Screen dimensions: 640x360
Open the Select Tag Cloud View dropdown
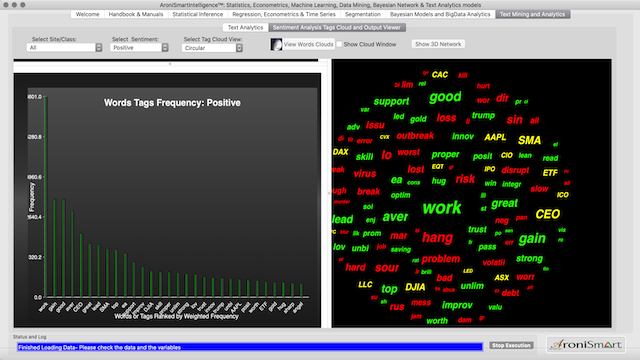tap(212, 48)
